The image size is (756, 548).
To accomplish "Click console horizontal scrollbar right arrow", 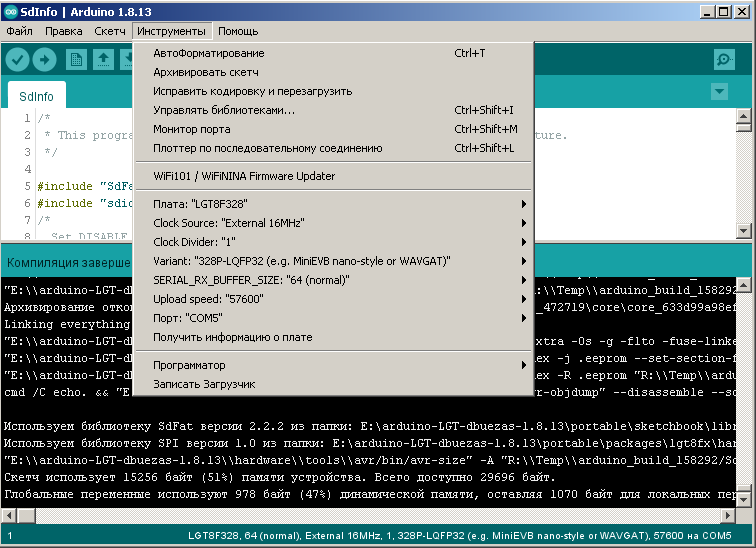I will [728, 516].
